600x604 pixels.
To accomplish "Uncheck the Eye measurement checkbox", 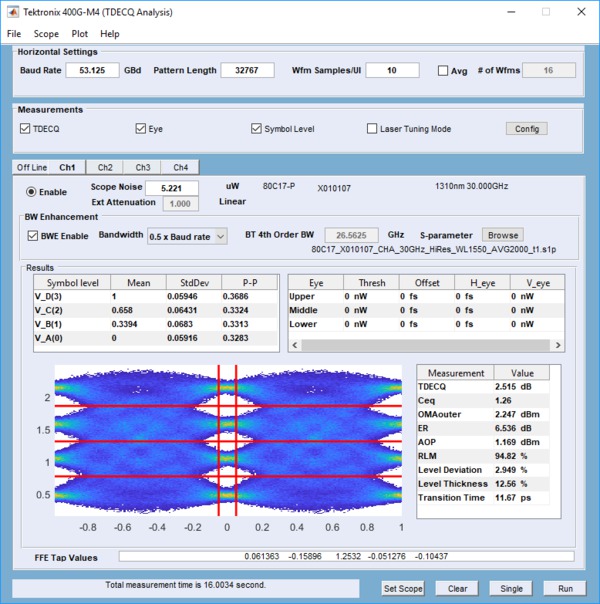I will pos(141,129).
